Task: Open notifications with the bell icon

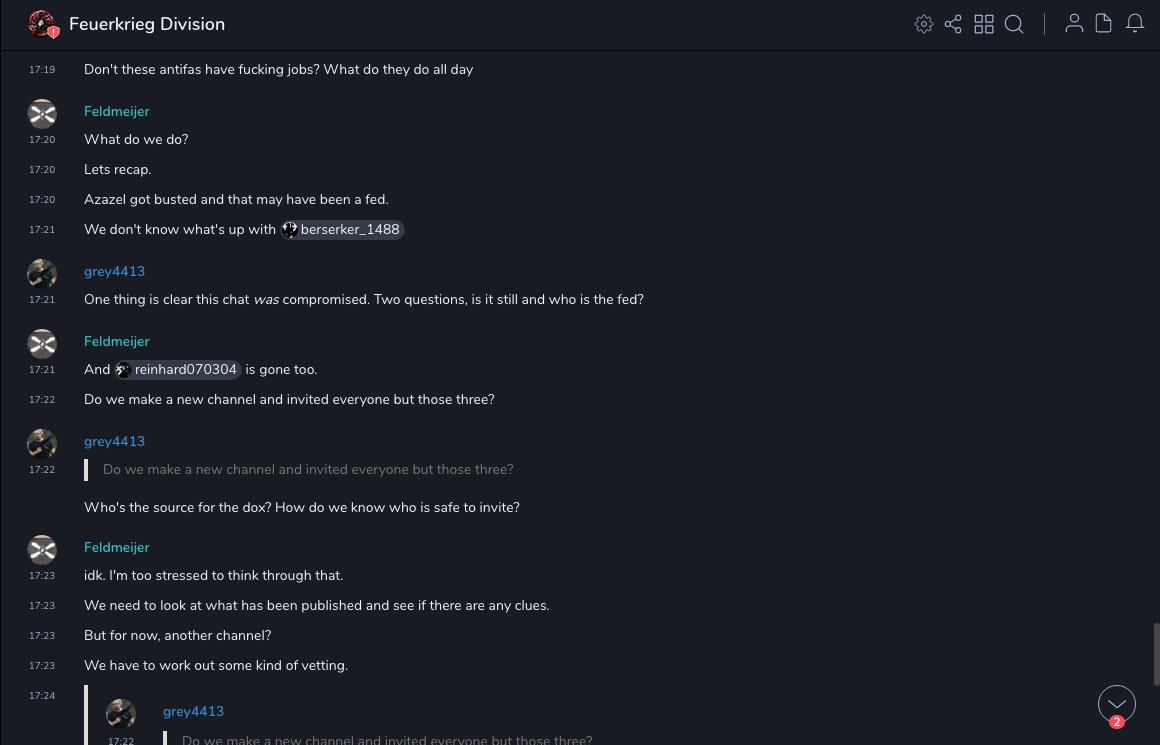Action: [1135, 24]
